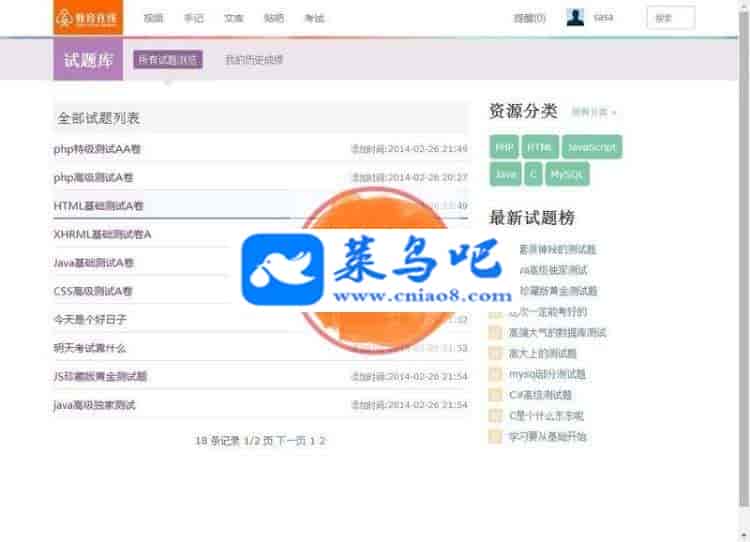Filter by the MySQL category tag
The height and width of the screenshot is (542, 750).
[x=567, y=174]
